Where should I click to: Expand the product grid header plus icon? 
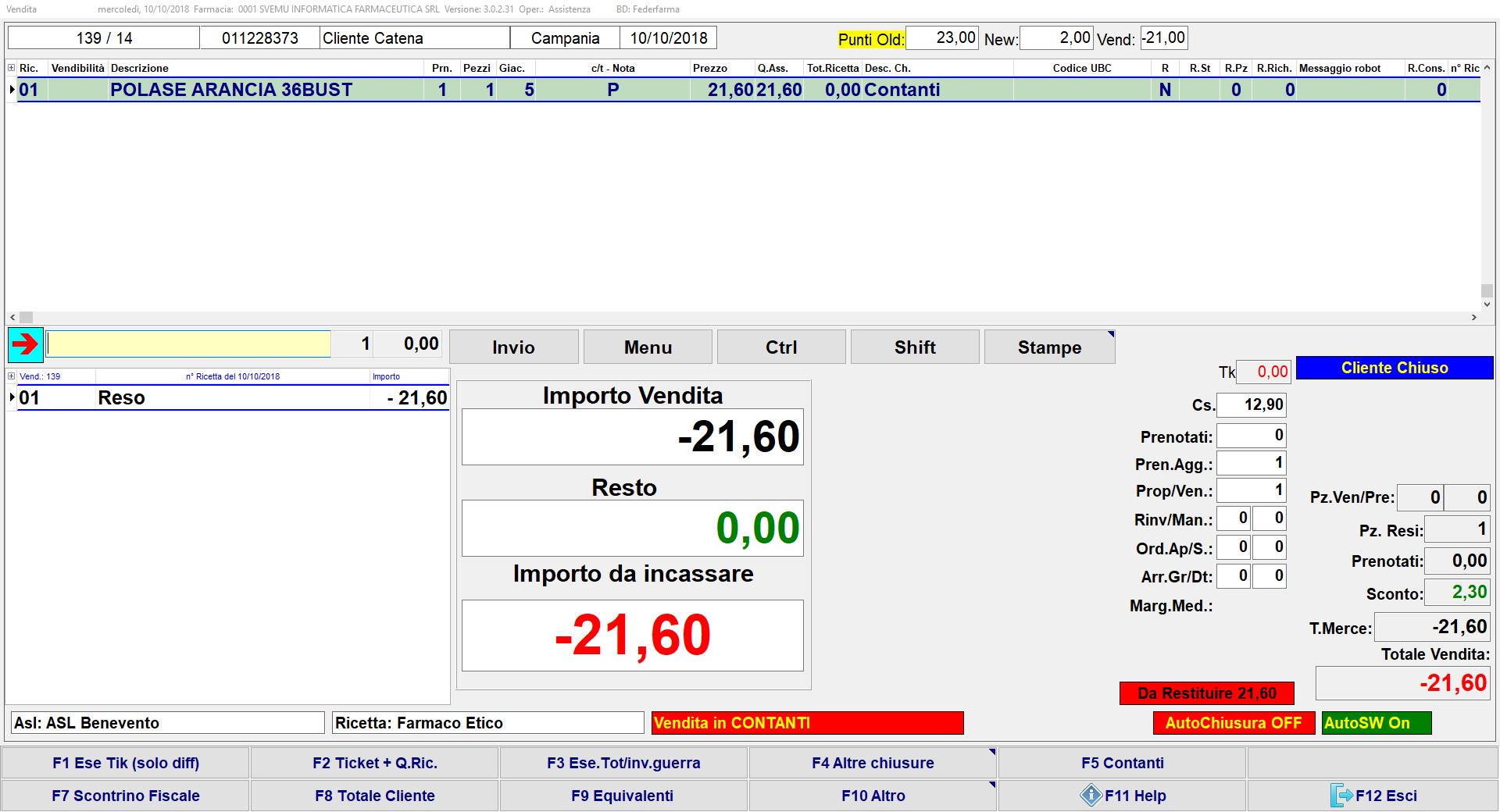click(x=11, y=68)
